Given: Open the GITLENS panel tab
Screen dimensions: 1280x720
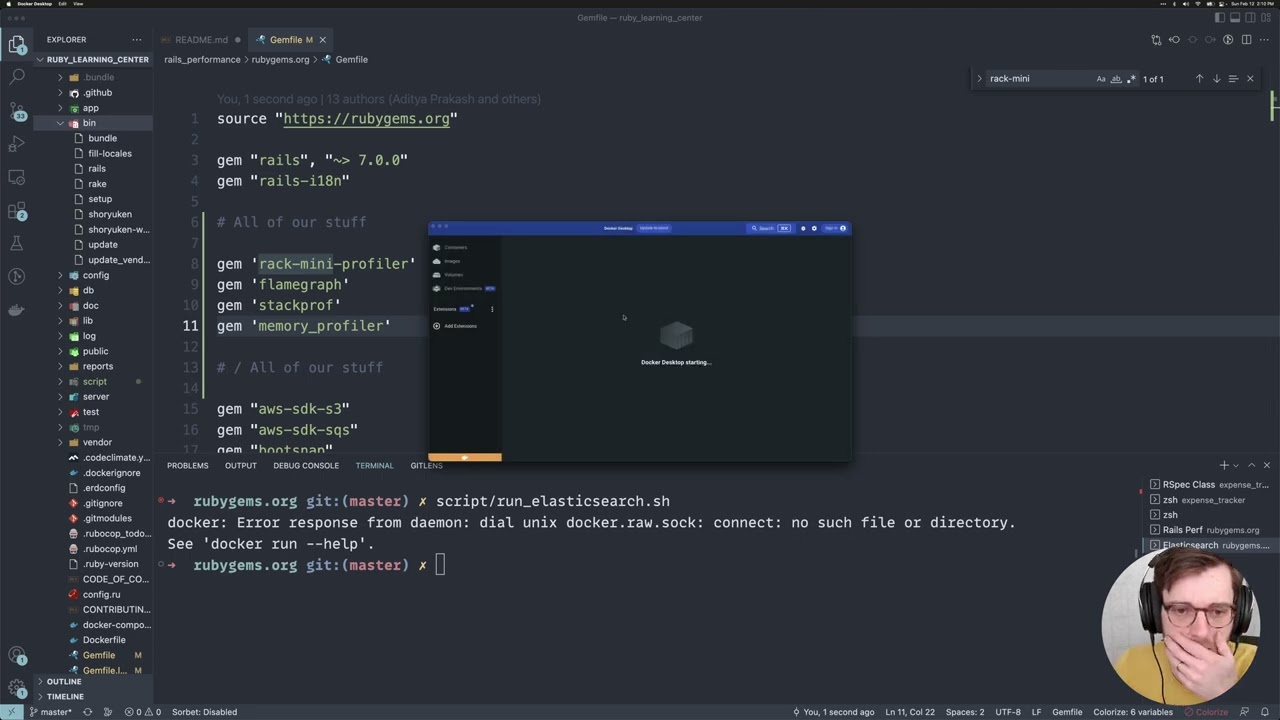Looking at the screenshot, I should pyautogui.click(x=426, y=465).
